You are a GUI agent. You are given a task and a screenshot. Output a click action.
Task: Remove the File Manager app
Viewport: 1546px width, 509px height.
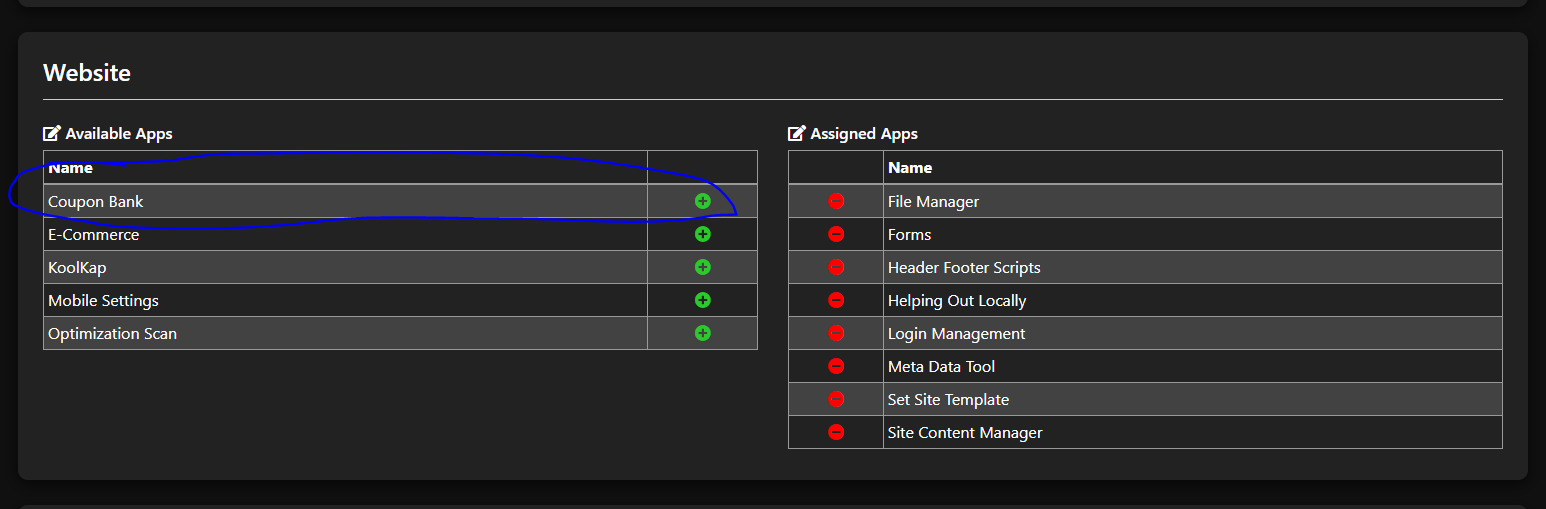coord(836,201)
